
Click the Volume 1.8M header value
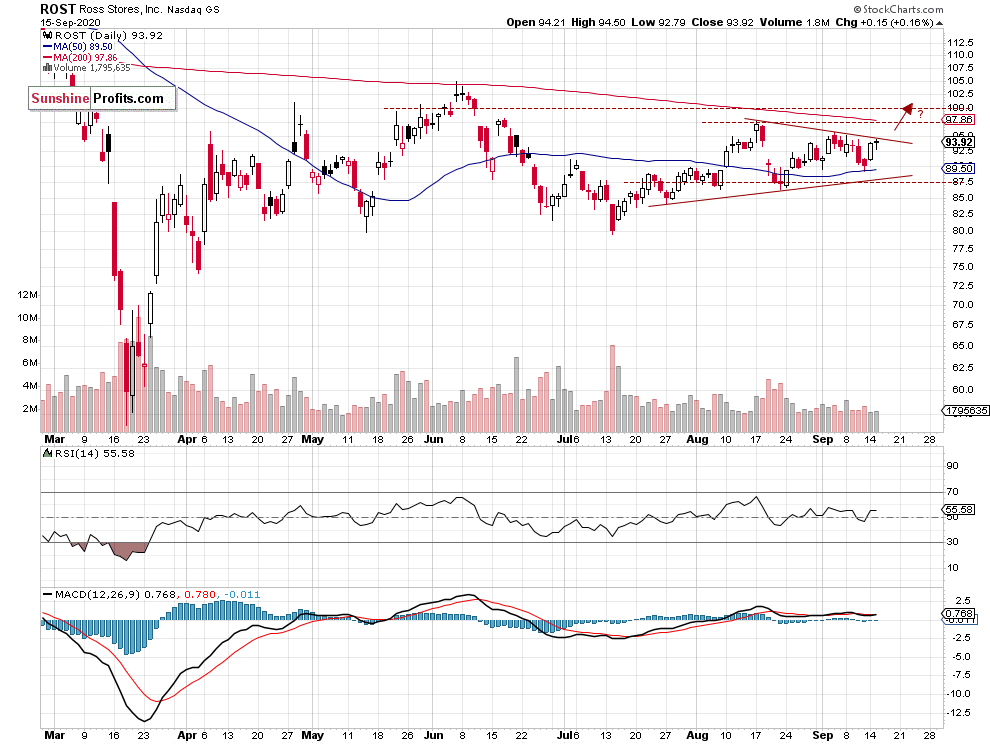click(x=795, y=22)
